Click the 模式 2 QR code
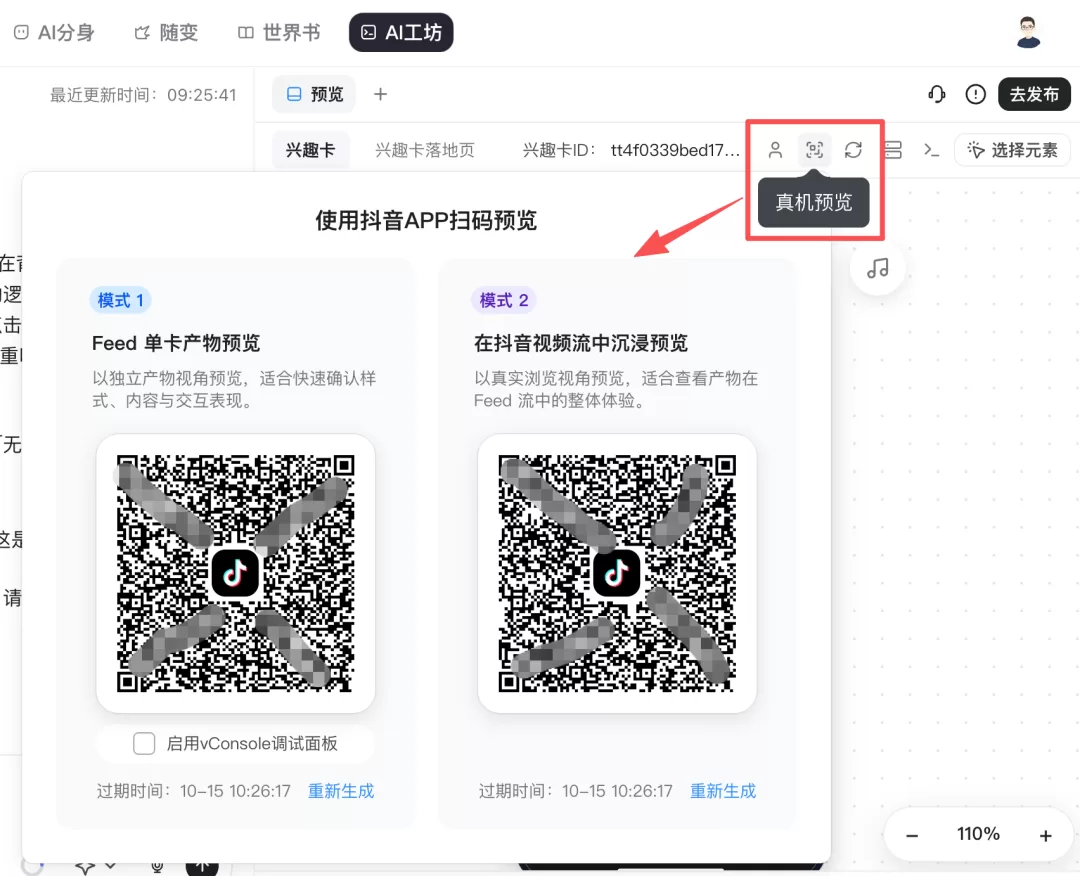The image size is (1080, 876). [x=616, y=573]
